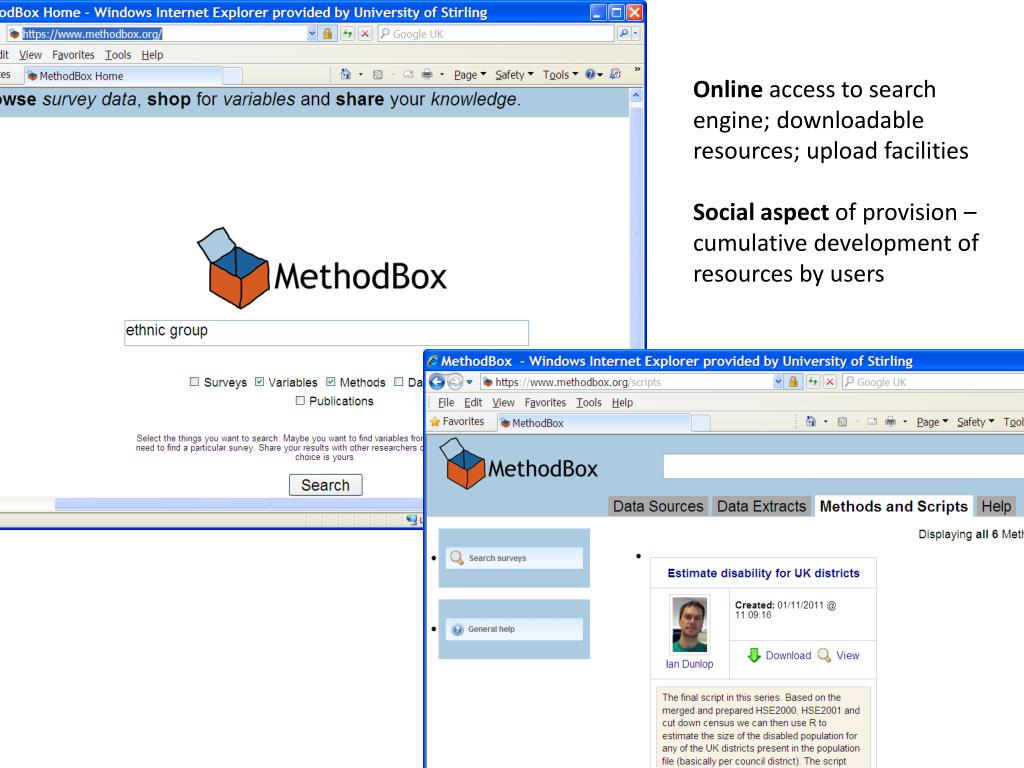The image size is (1024, 768).
Task: Click the help question mark icon in MethodBox Home window
Action: (x=590, y=74)
